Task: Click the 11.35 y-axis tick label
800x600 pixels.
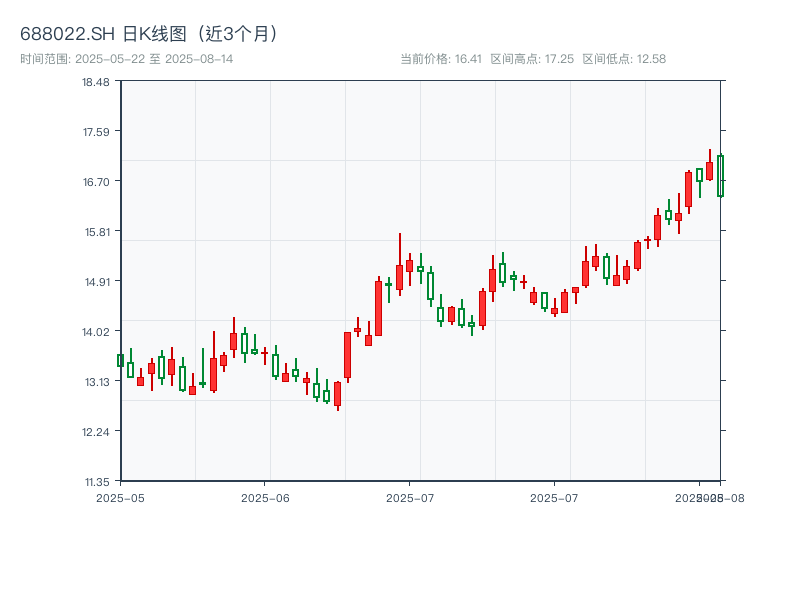Action: (x=96, y=481)
